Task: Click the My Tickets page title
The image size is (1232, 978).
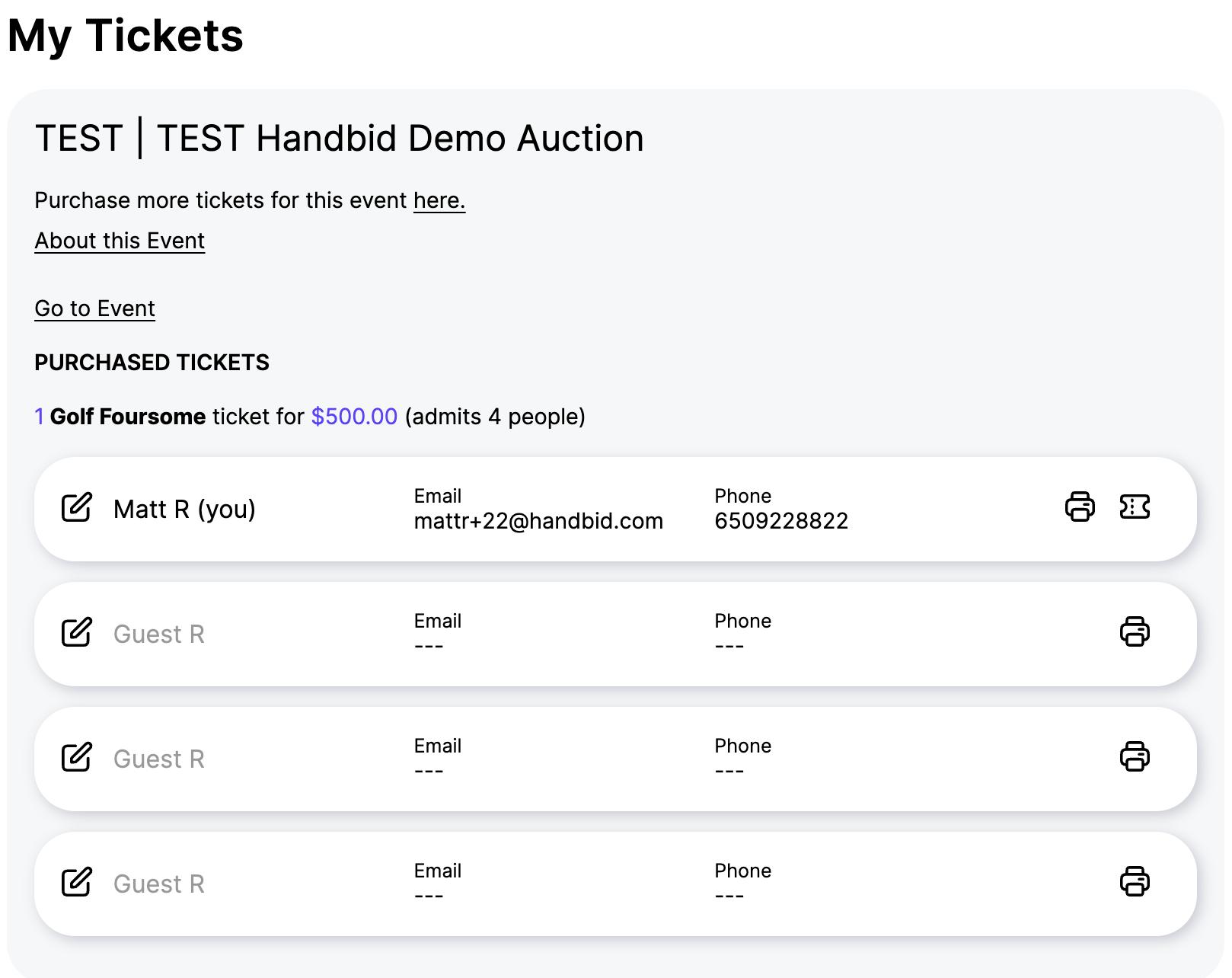Action: click(126, 34)
